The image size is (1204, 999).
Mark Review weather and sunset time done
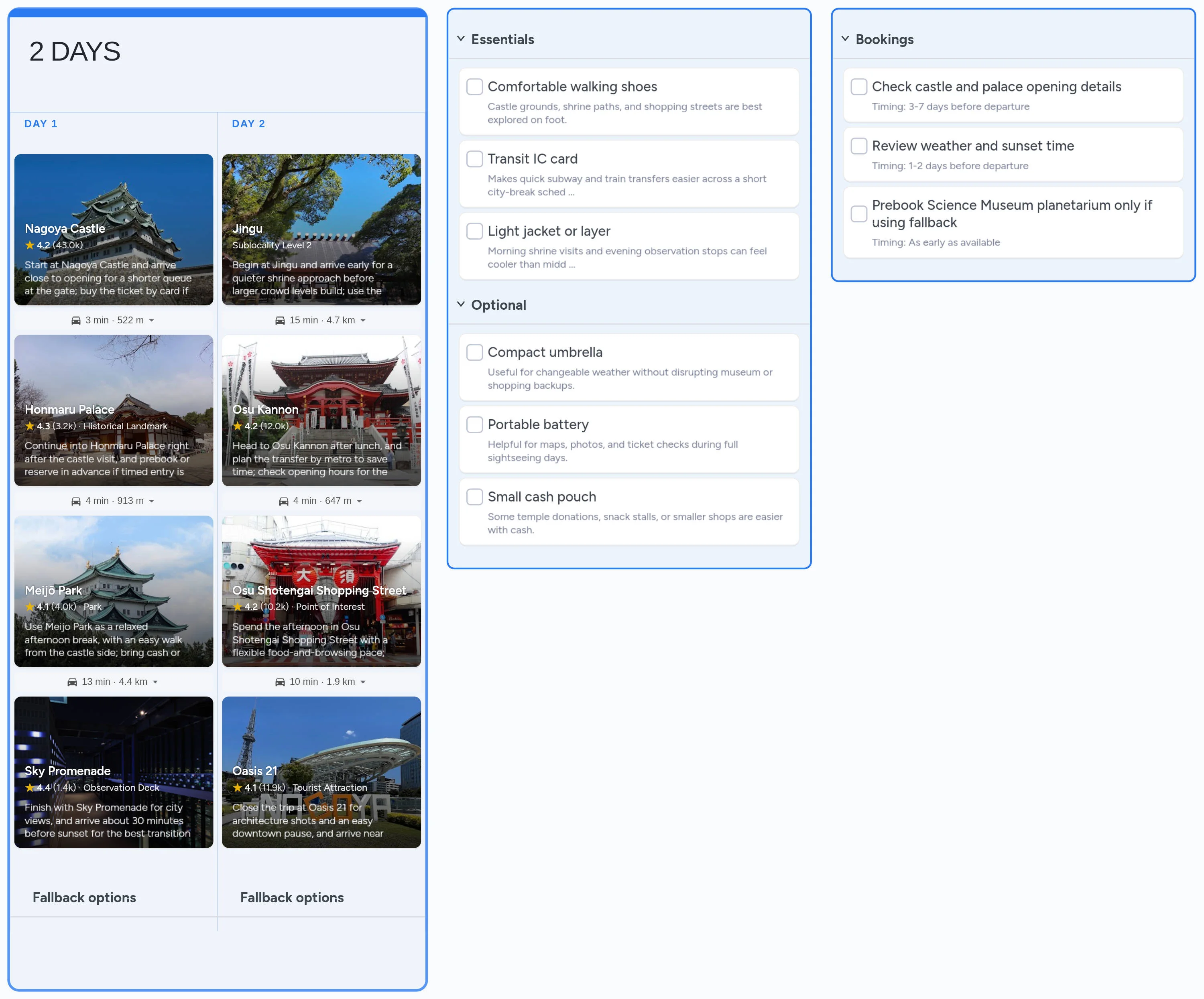coord(858,146)
